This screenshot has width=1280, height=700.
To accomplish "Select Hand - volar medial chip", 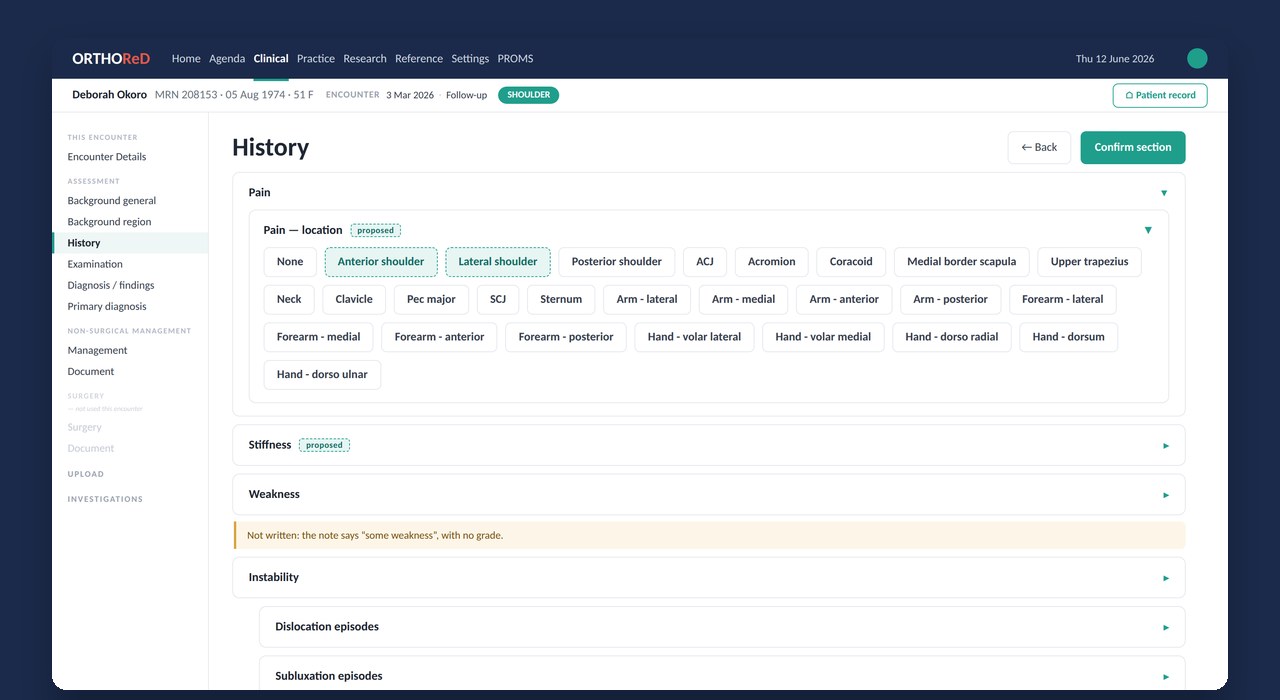I will [823, 337].
